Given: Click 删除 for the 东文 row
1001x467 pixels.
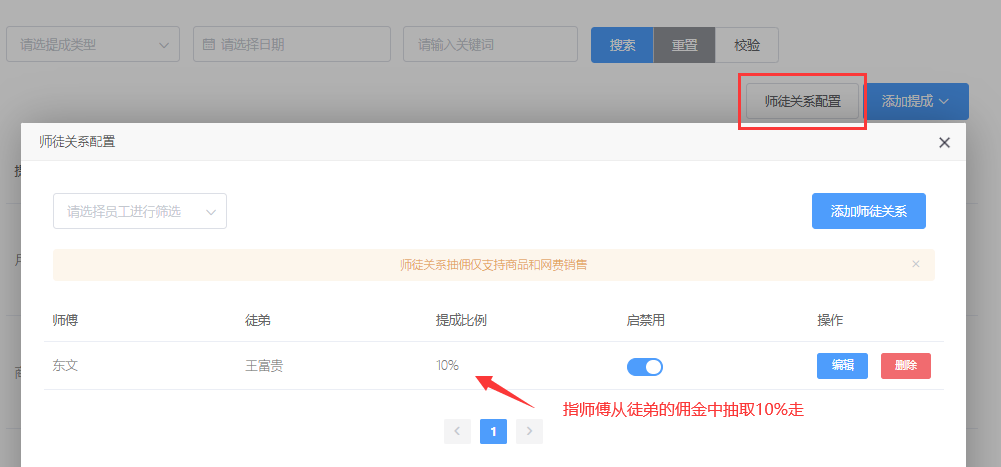Looking at the screenshot, I should click(906, 366).
